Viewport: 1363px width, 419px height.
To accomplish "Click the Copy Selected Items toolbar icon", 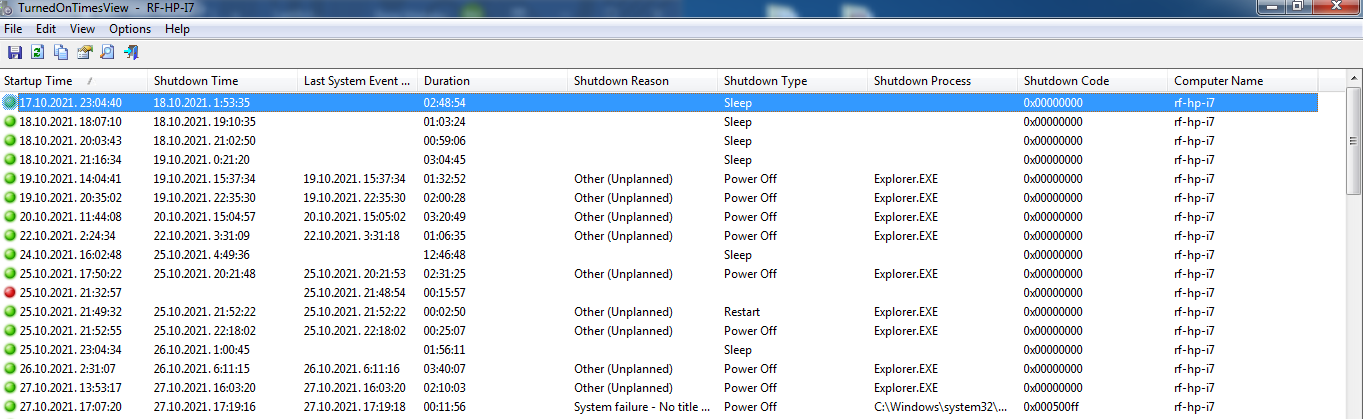I will point(61,53).
